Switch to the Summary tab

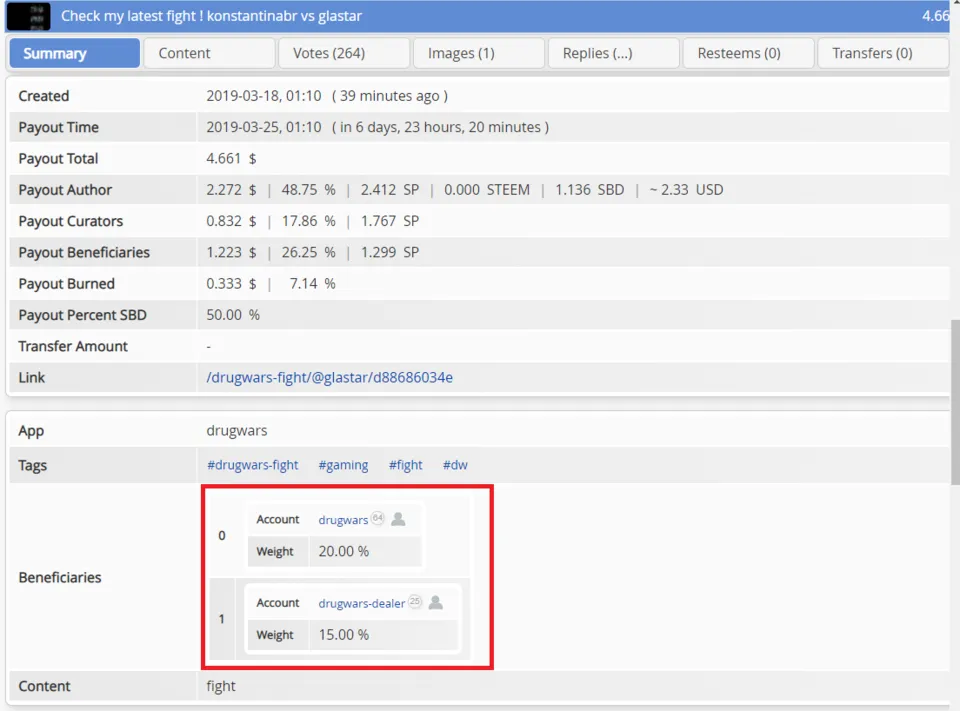tap(75, 53)
